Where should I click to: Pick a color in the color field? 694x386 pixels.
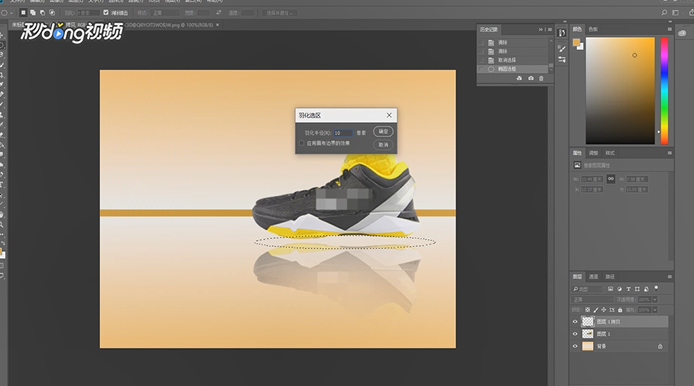pos(620,91)
